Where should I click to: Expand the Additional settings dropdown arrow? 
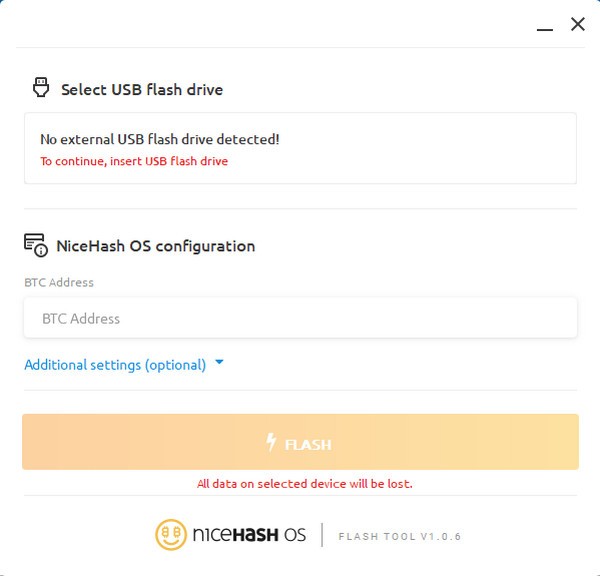pos(219,362)
